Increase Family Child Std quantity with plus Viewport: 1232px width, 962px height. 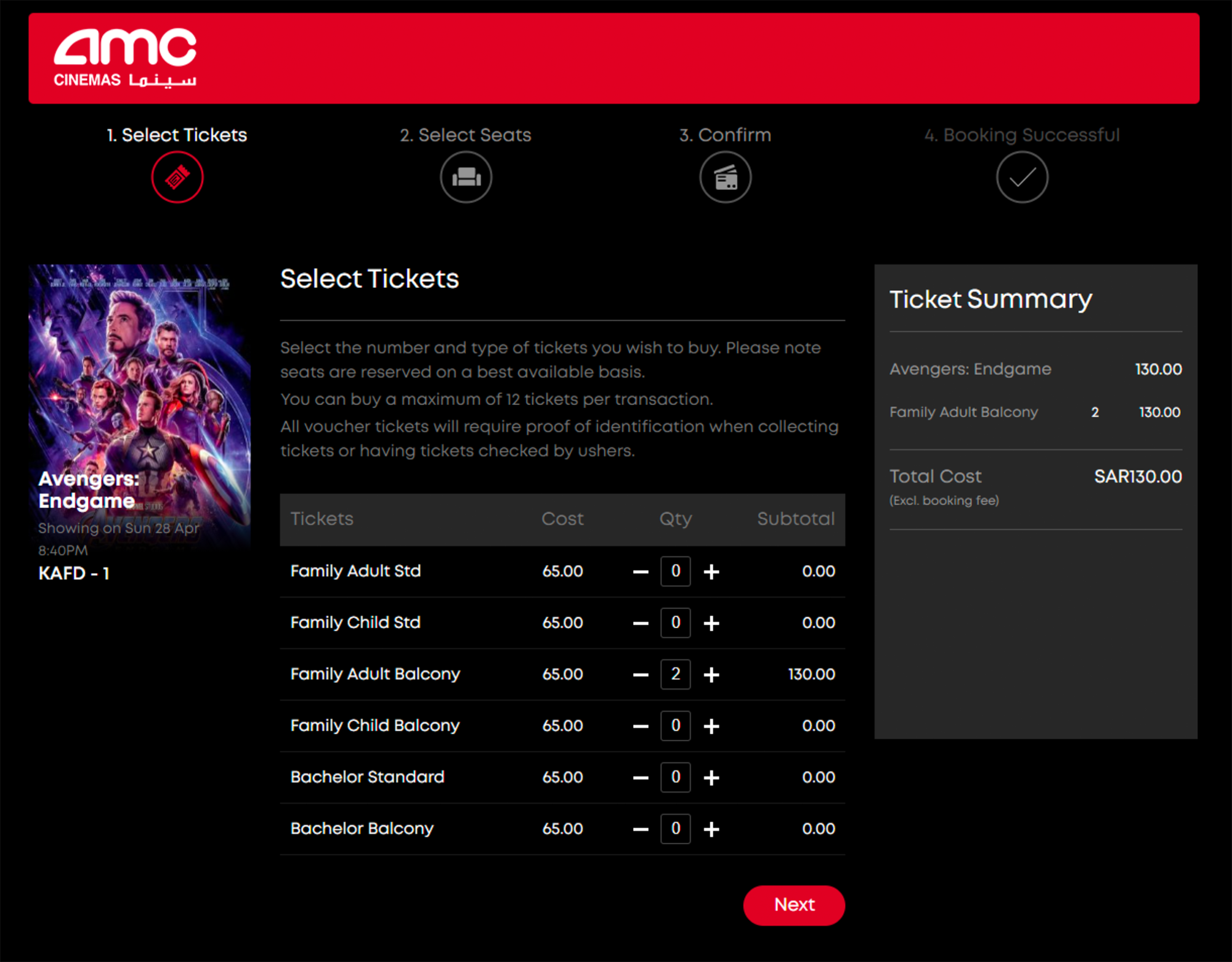click(711, 624)
